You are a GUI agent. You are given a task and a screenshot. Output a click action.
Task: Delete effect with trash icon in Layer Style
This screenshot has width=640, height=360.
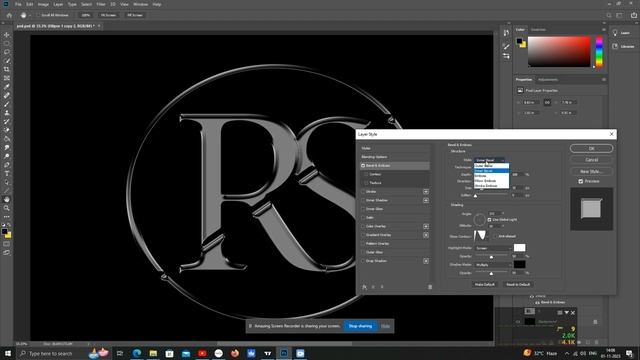430,287
